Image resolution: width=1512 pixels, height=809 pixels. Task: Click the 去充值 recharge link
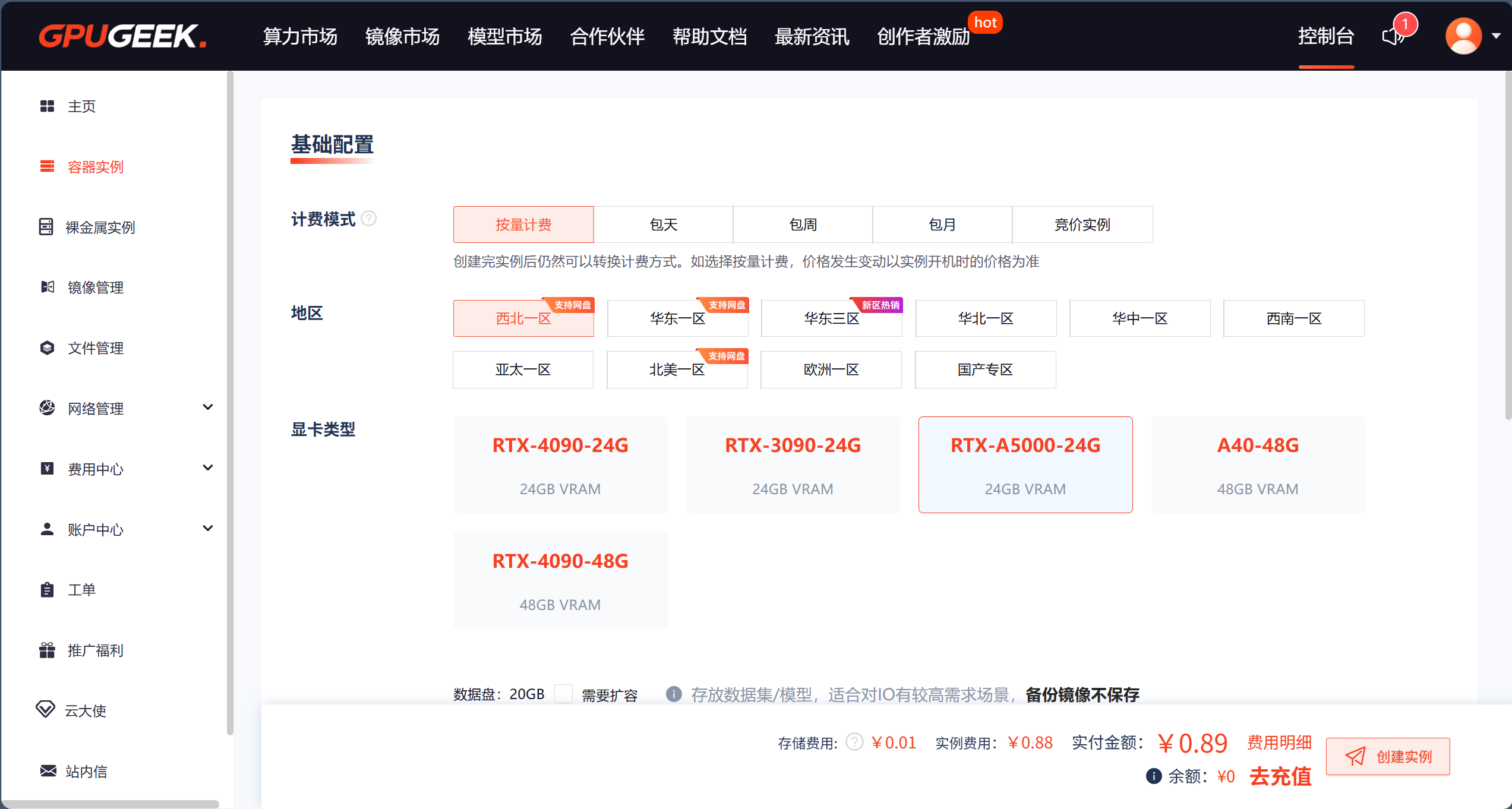(1280, 776)
